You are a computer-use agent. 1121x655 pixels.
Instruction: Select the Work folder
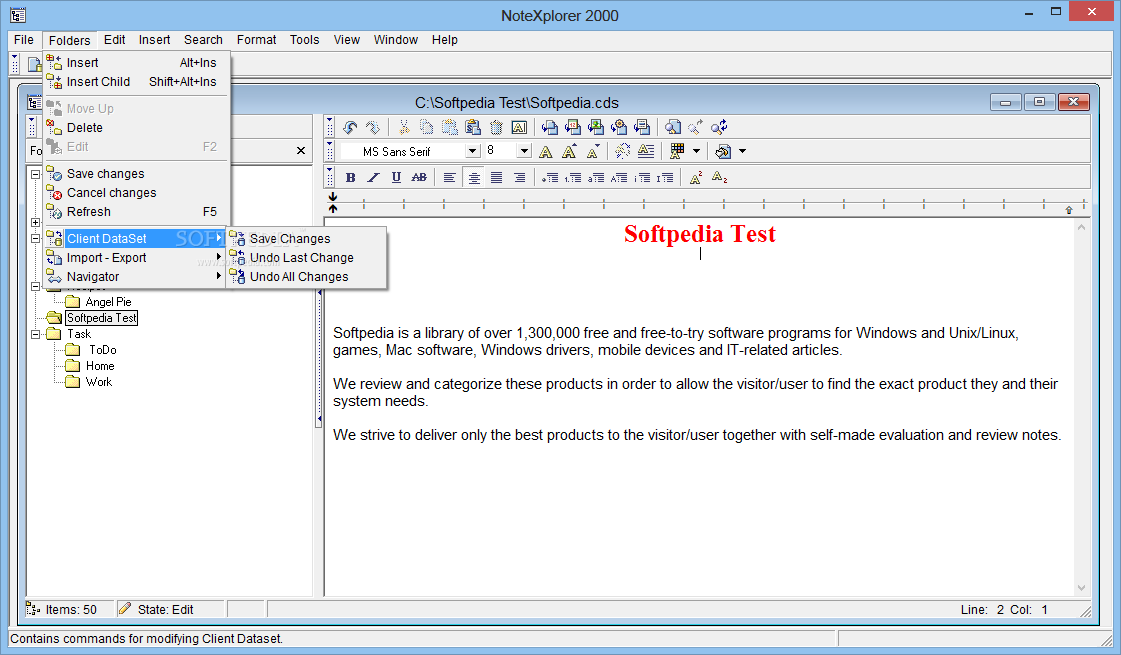99,382
